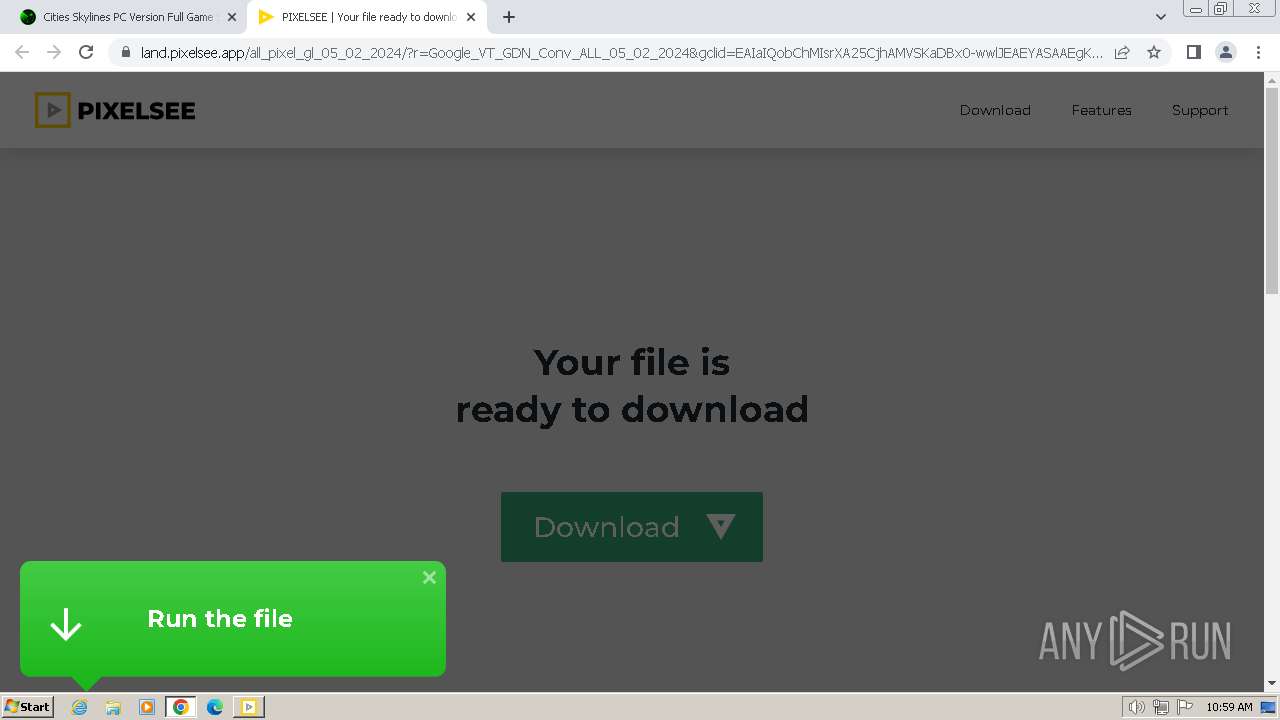Minimize the Chrome window

point(1195,8)
